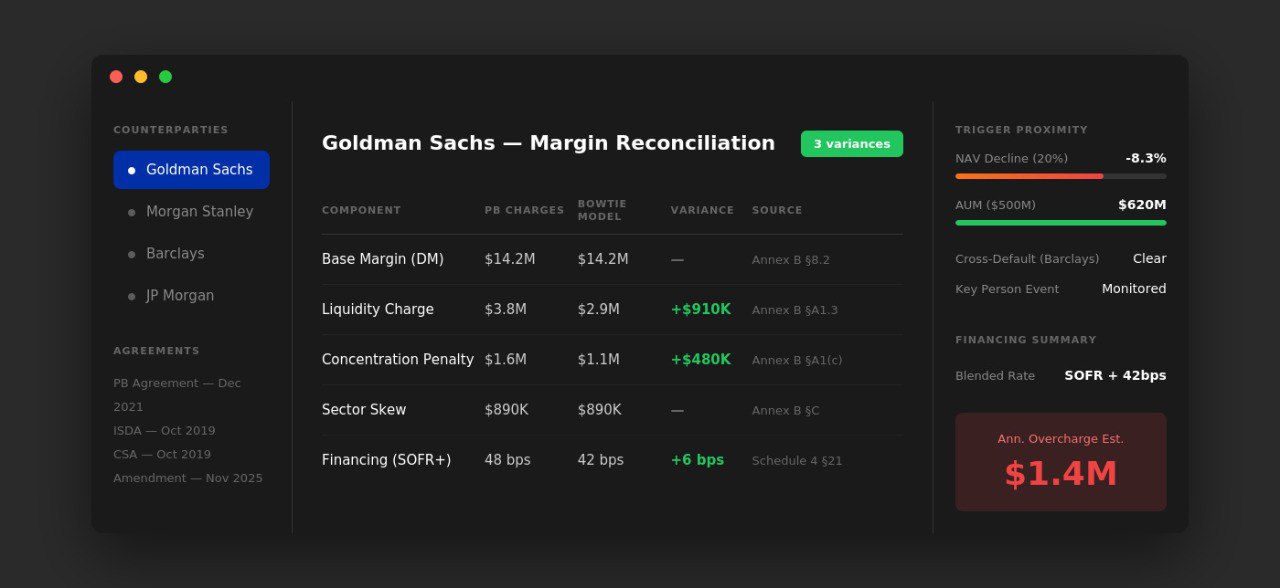Viewport: 1280px width, 588px height.
Task: Select the Morgan Stanley counterparty
Action: click(x=201, y=211)
